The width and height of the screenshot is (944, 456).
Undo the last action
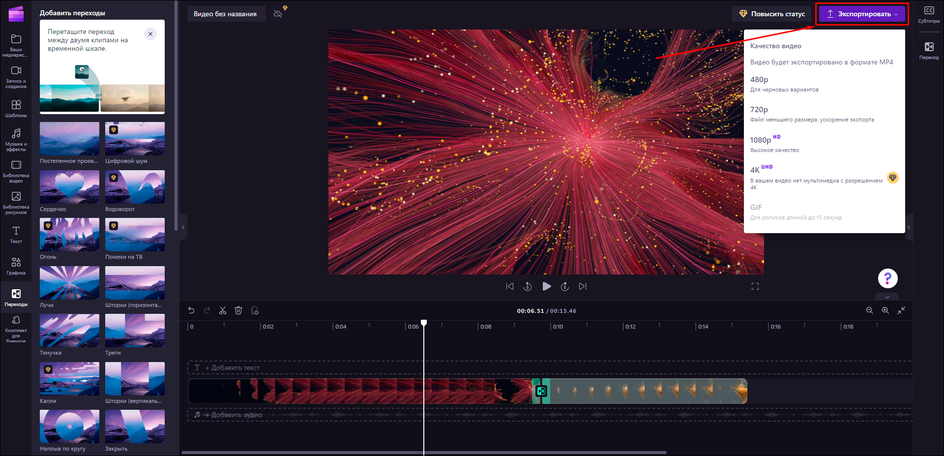[191, 310]
